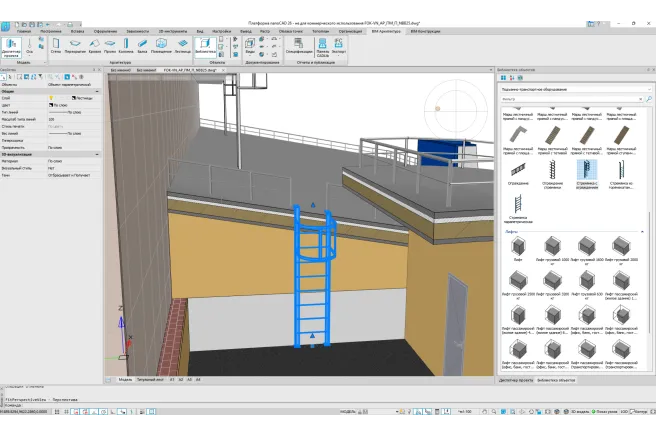
Task: Activate the Лестница (Stair) tool
Action: [182, 45]
